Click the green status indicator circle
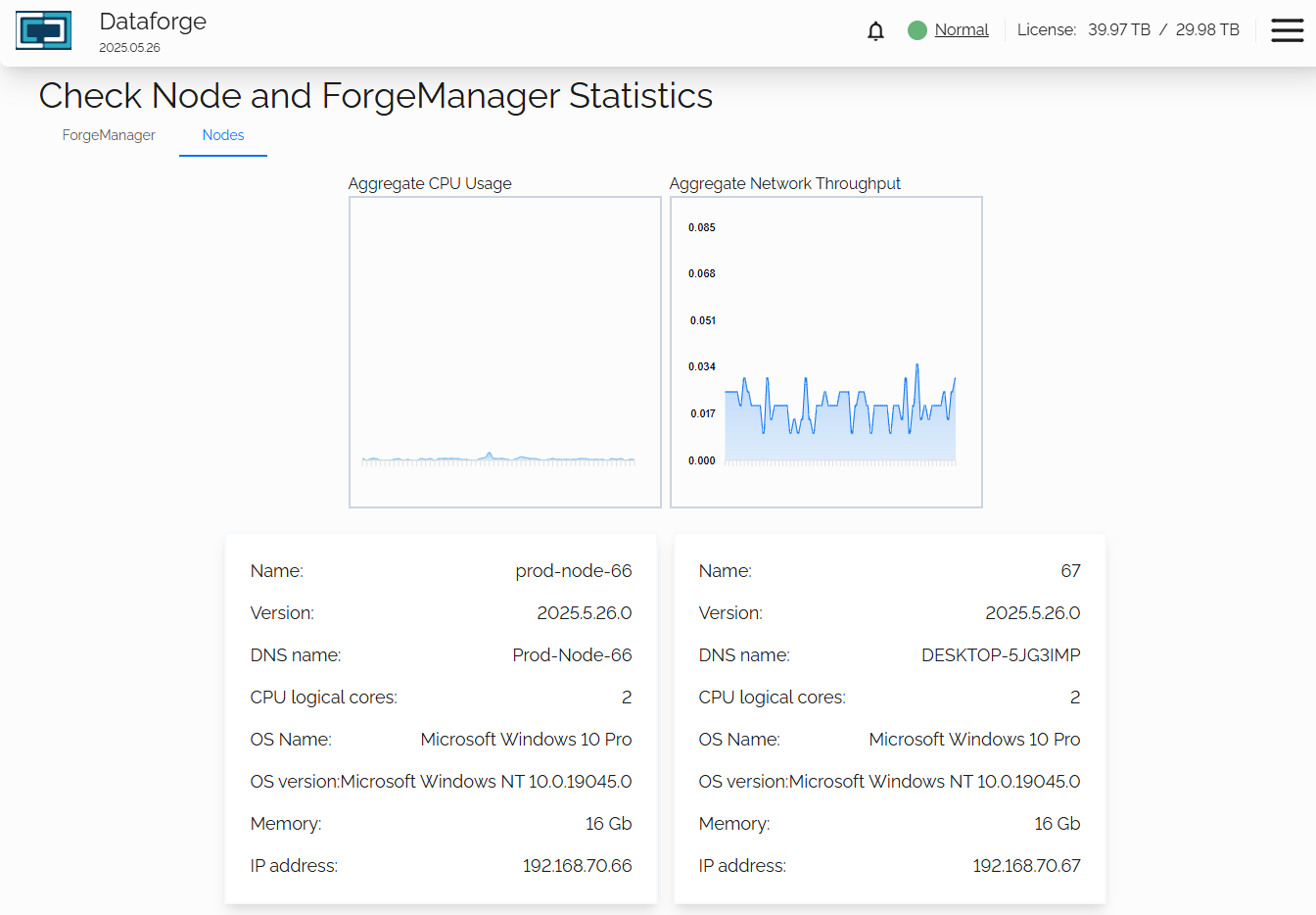This screenshot has height=915, width=1316. (917, 30)
